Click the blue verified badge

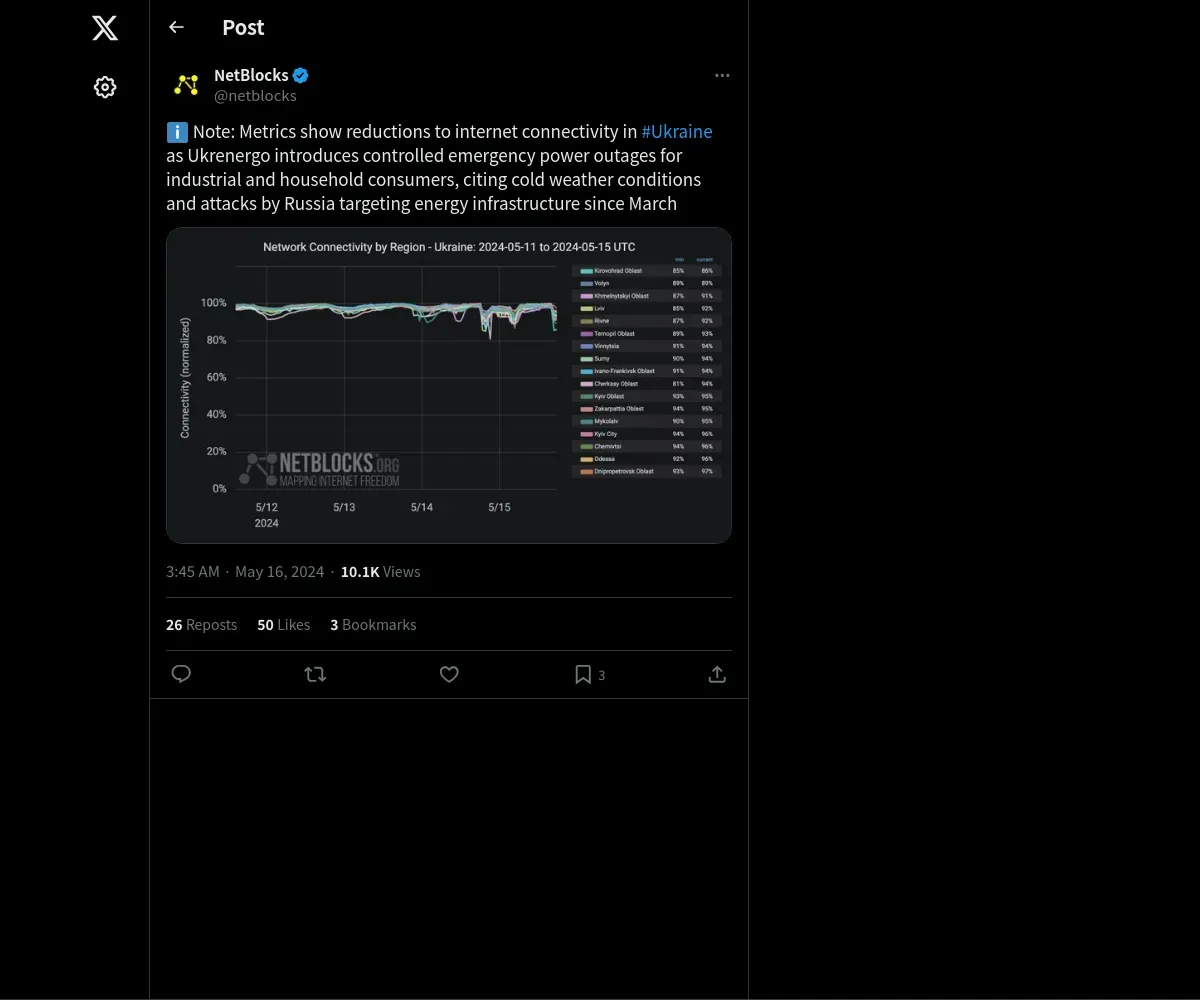[301, 75]
